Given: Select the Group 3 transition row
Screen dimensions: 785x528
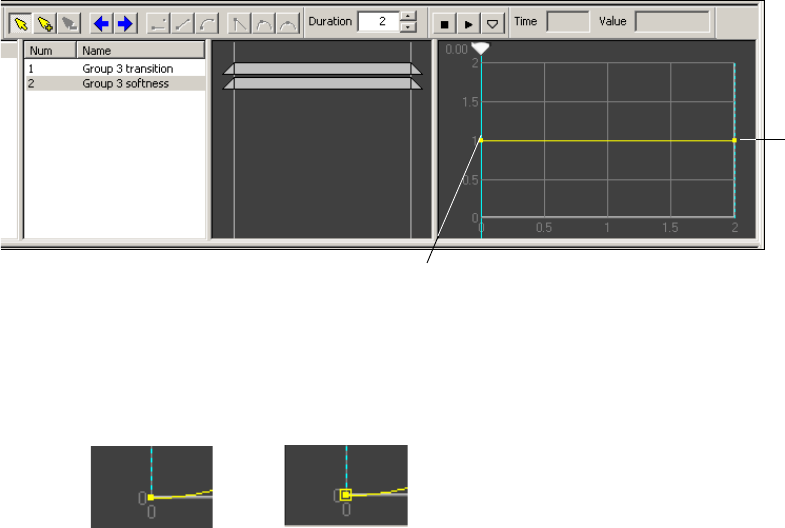Looking at the screenshot, I should click(115, 69).
